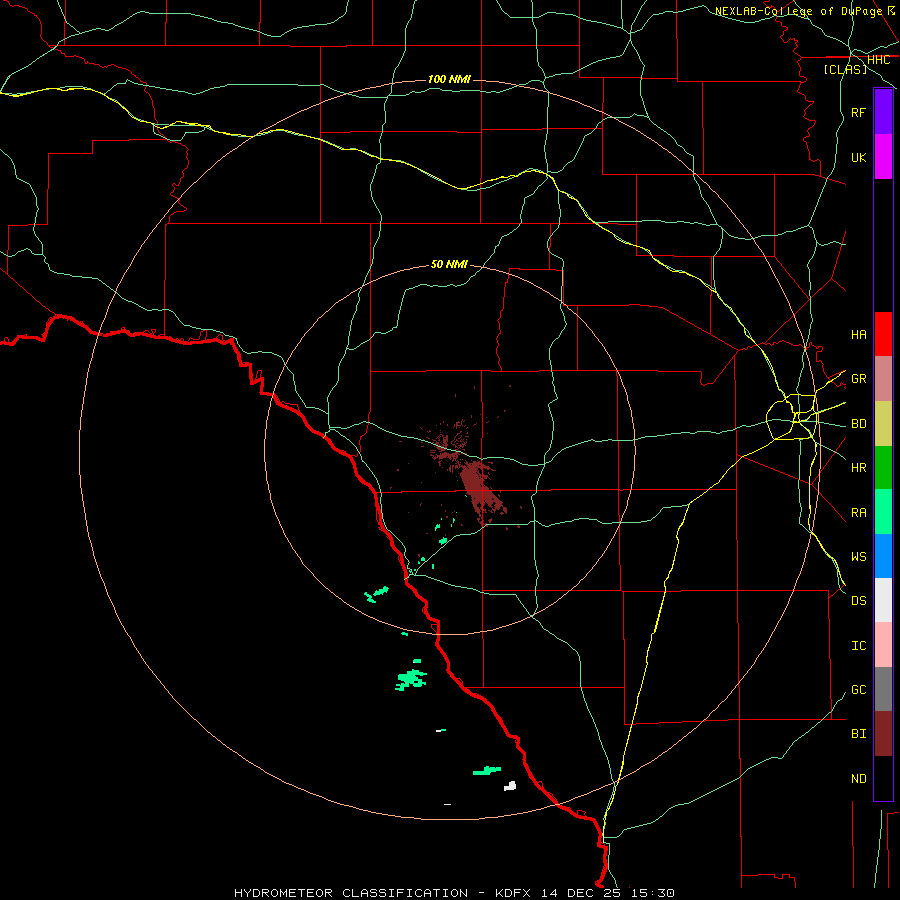Click the 100 NMI range ring label
The height and width of the screenshot is (900, 900).
pyautogui.click(x=449, y=79)
